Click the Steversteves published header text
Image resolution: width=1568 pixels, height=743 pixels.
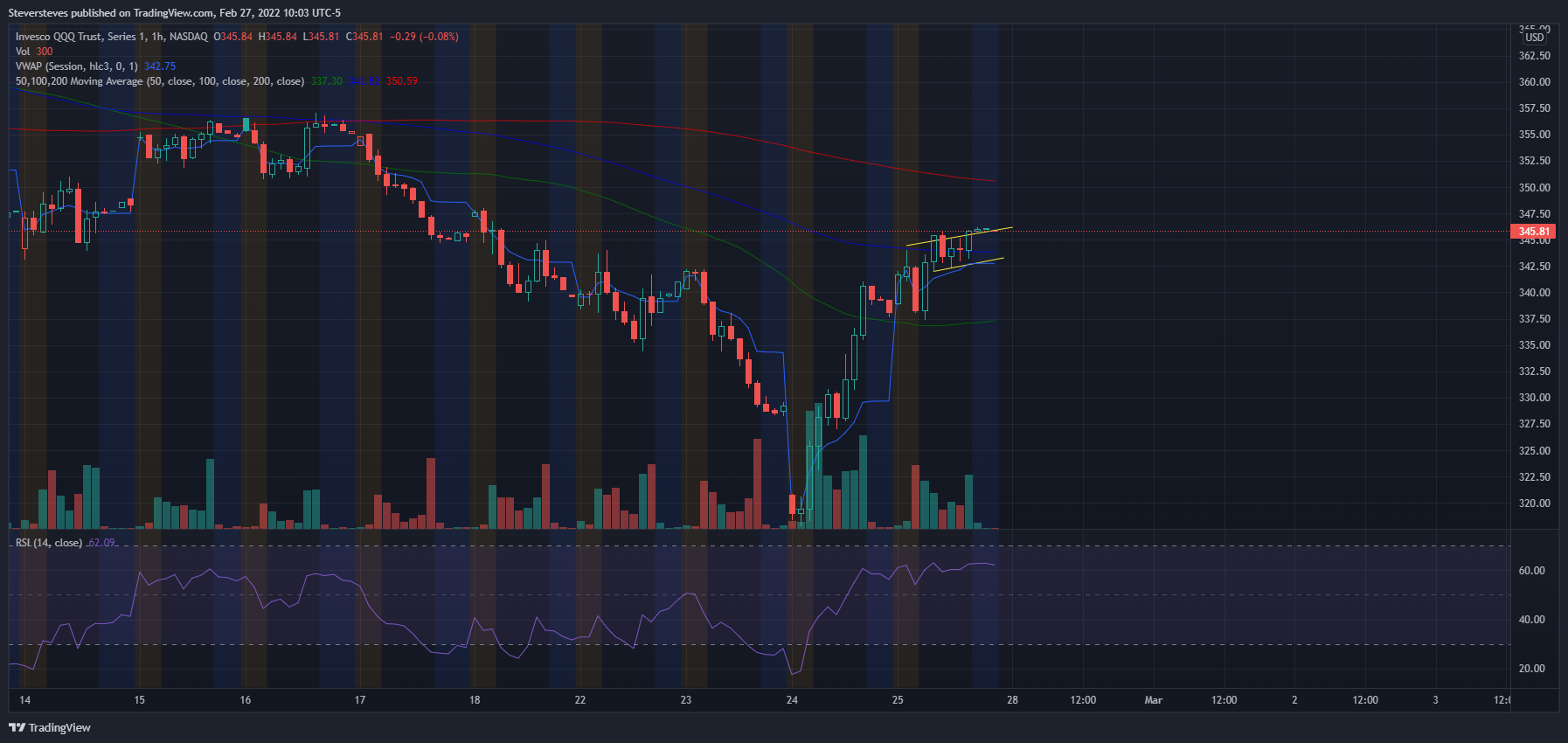pos(175,13)
